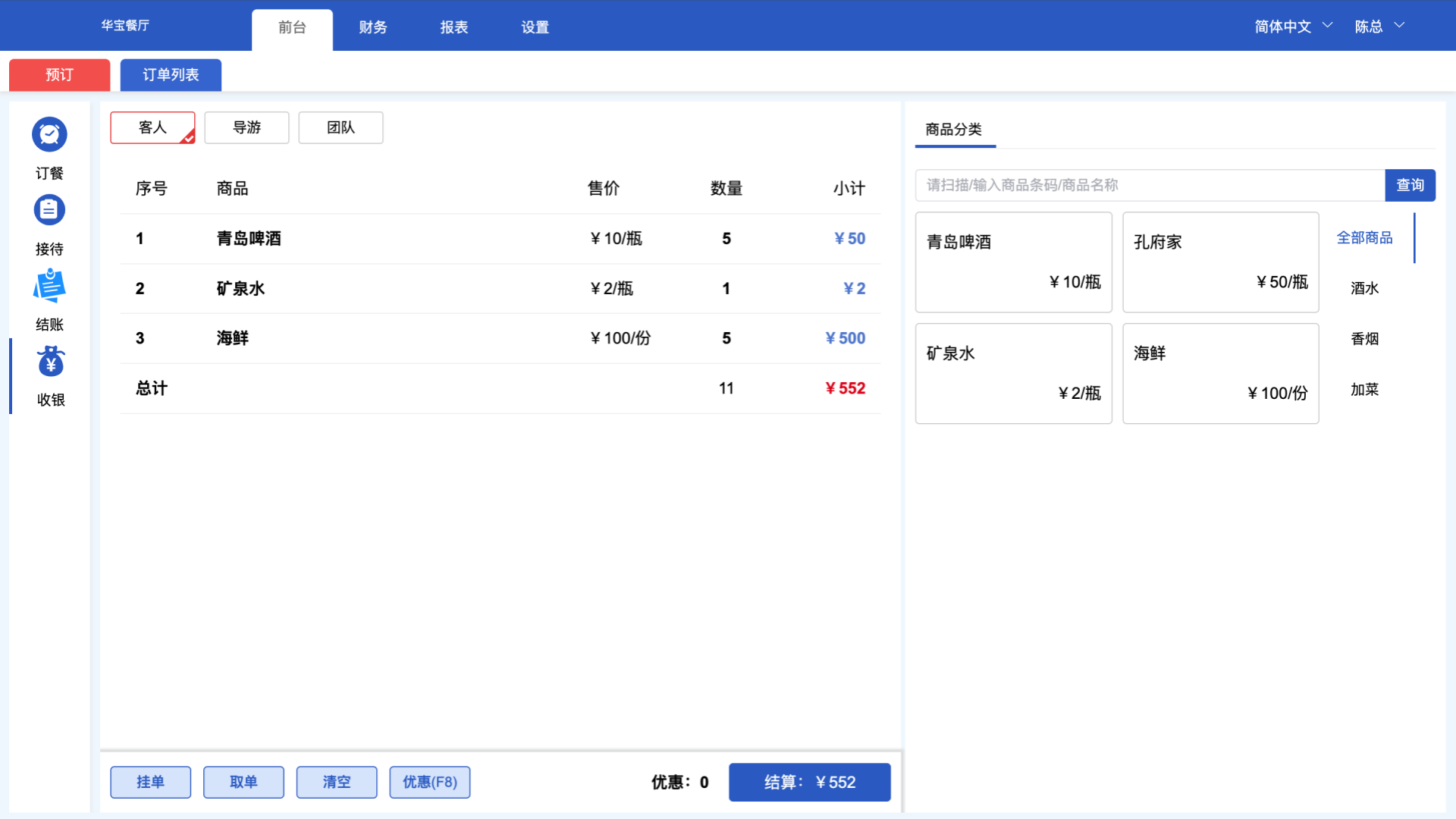Switch customer type to 团队

[340, 127]
